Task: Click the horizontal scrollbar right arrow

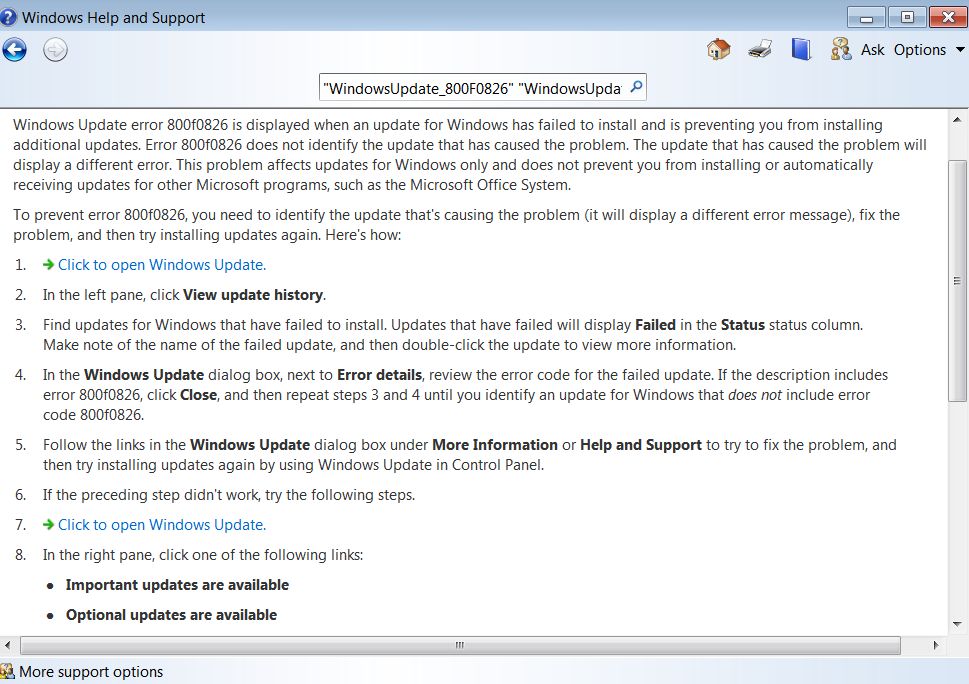Action: click(936, 645)
